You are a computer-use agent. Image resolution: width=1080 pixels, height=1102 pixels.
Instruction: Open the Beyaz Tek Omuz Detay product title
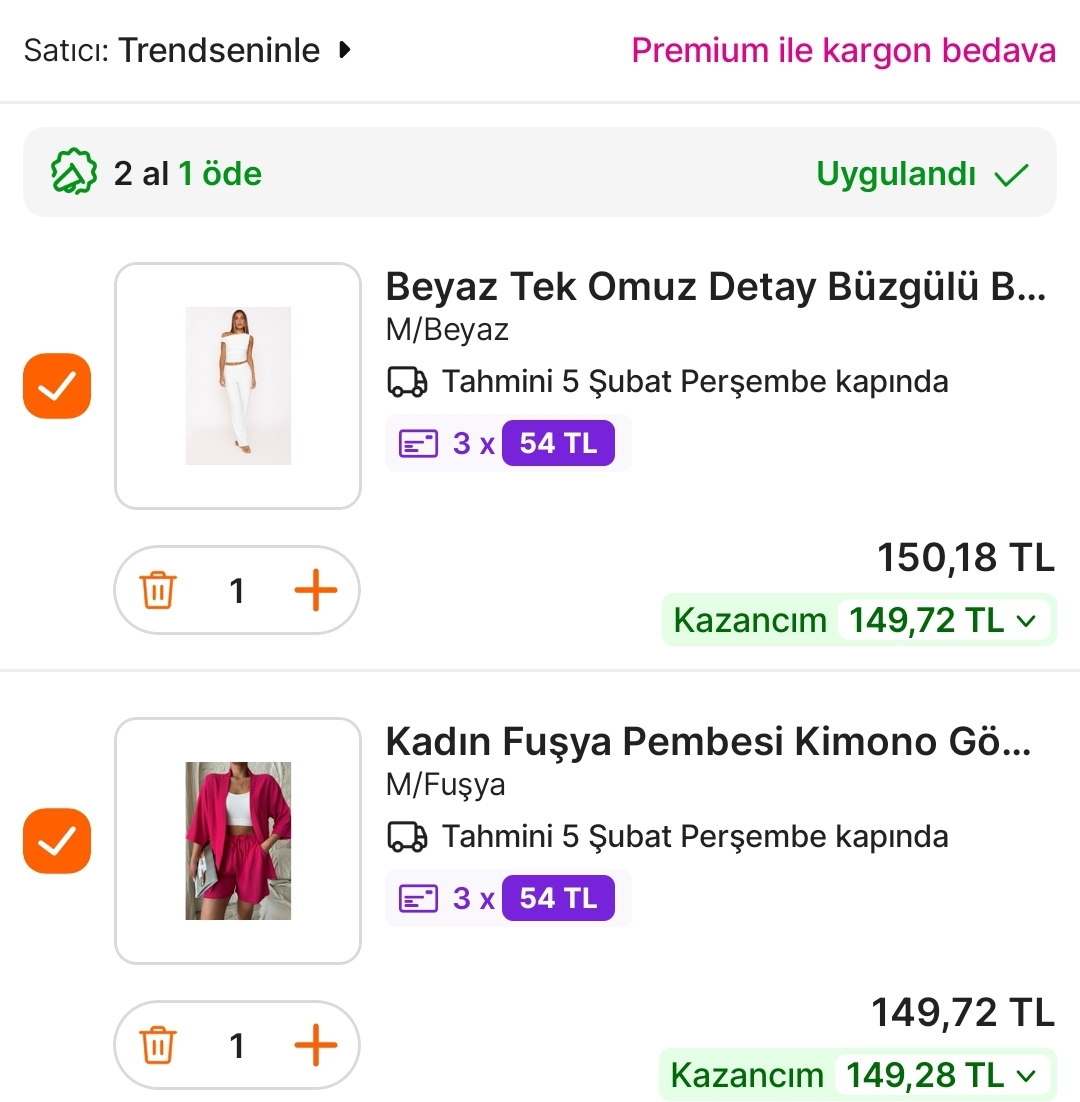coord(715,288)
